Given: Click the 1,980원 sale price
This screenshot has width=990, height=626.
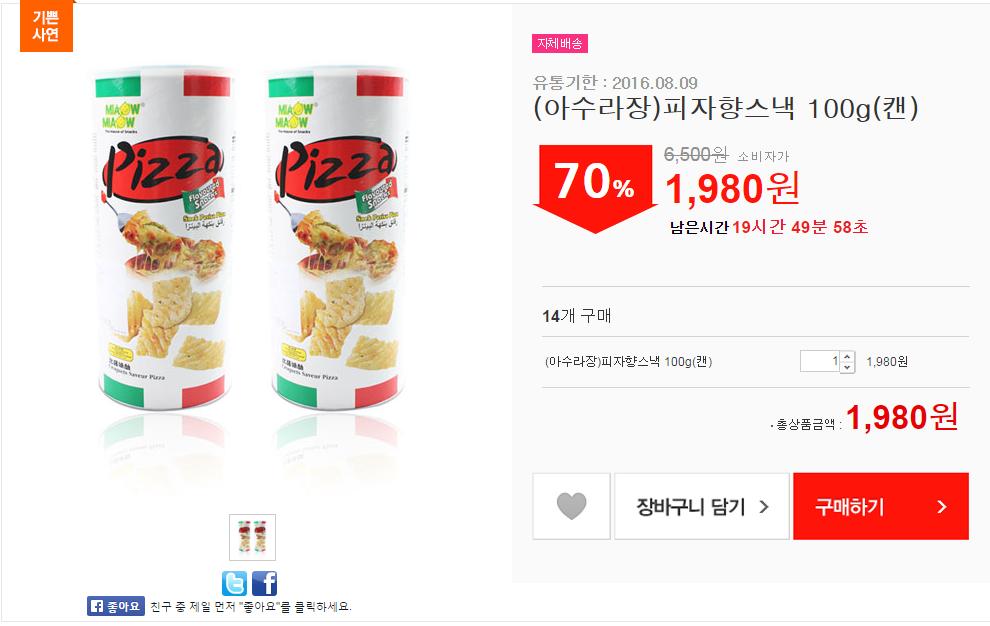Looking at the screenshot, I should click(x=732, y=189).
